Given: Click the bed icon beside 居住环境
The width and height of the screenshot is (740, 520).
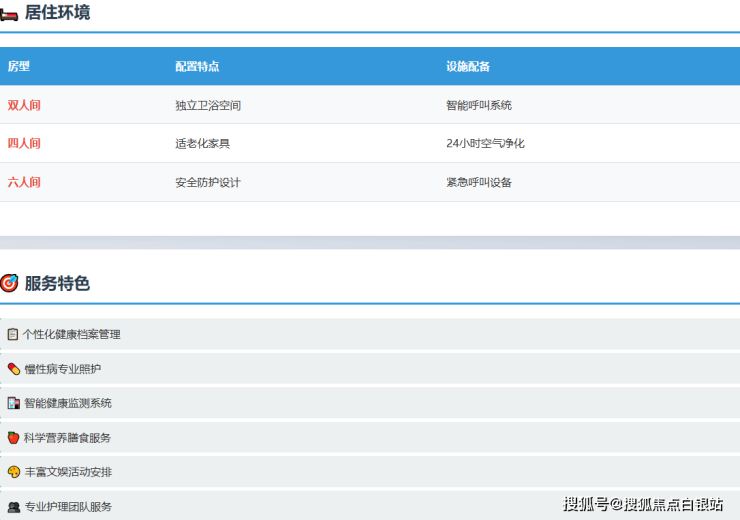Looking at the screenshot, I should pyautogui.click(x=9, y=13).
